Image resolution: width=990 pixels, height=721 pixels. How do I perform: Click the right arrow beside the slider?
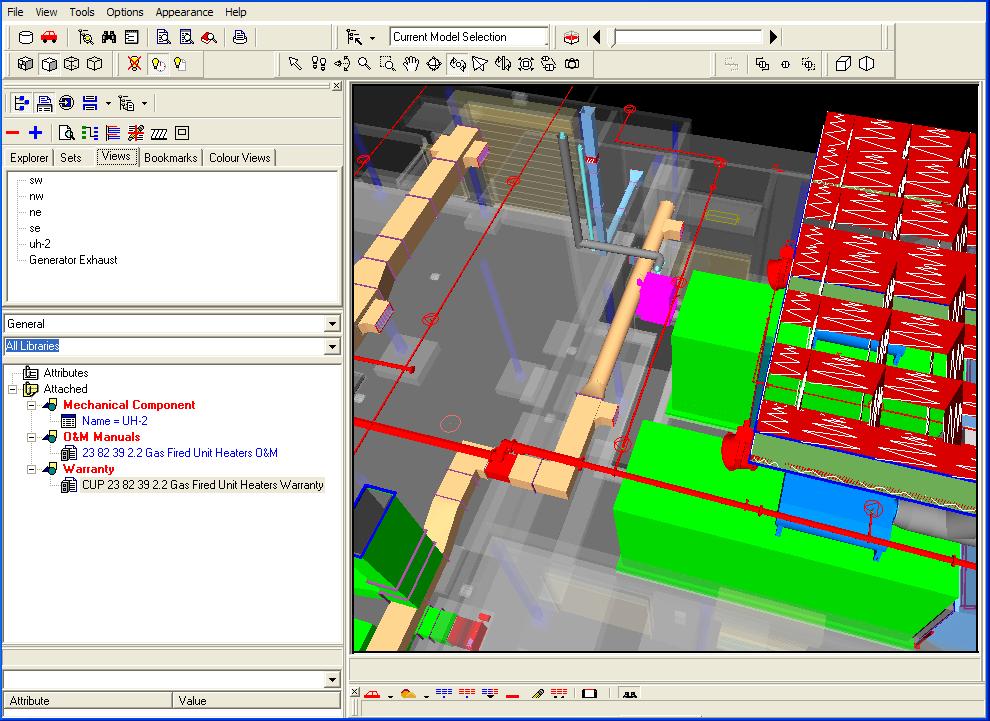click(x=773, y=37)
